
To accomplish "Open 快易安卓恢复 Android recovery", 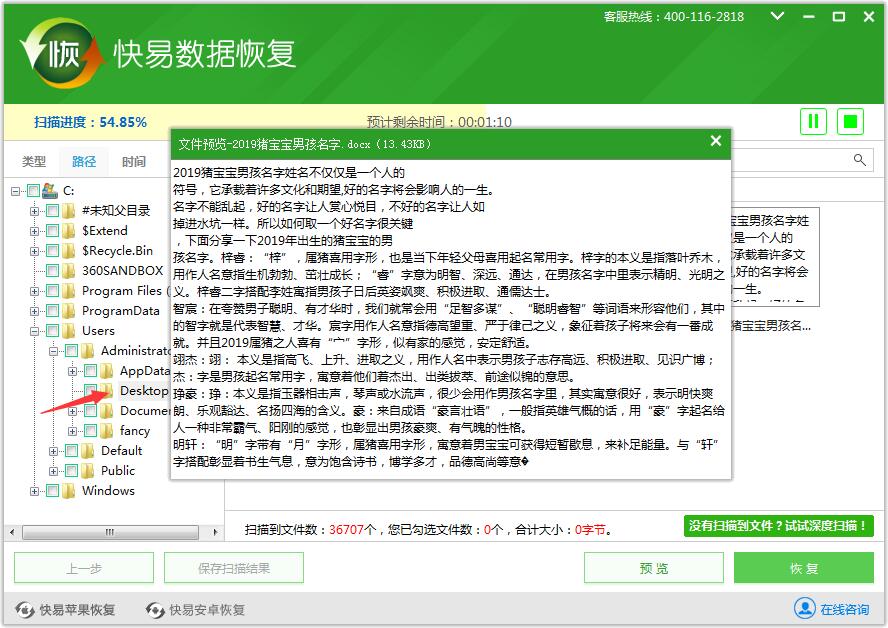I will [196, 609].
